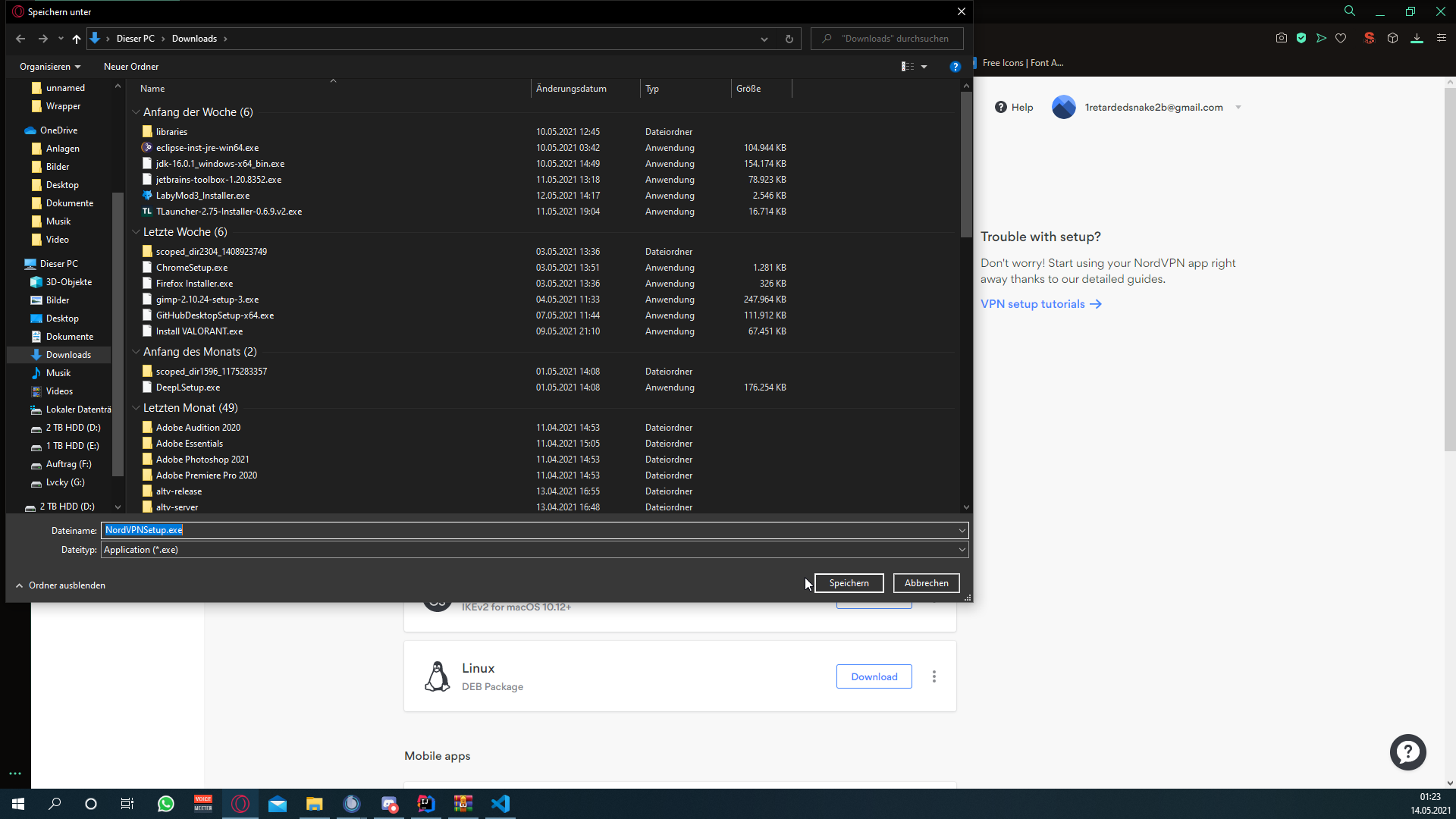
Task: Click the 'Neuer Ordner' toolbar item
Action: point(131,67)
